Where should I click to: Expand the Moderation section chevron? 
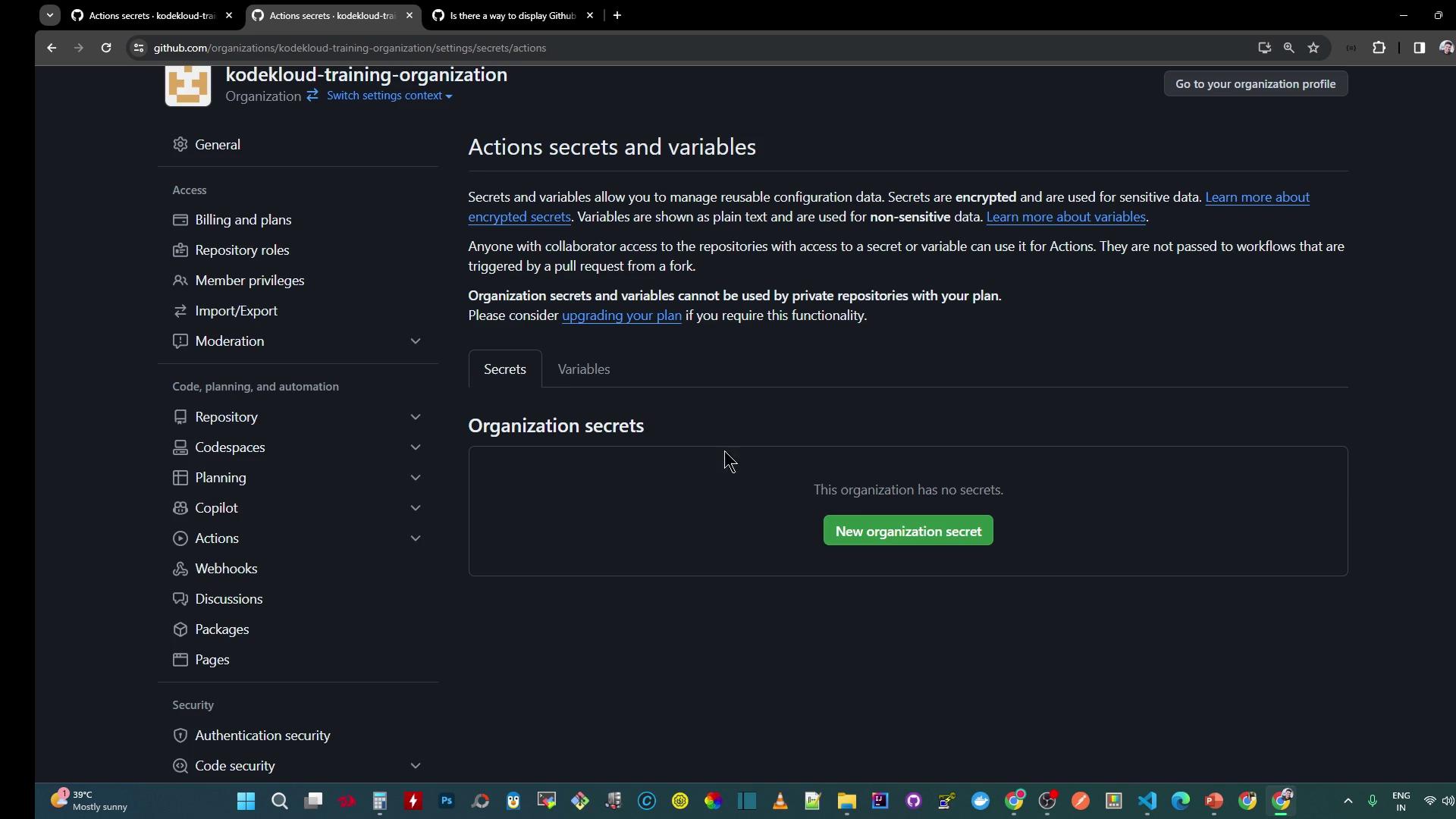click(x=415, y=341)
